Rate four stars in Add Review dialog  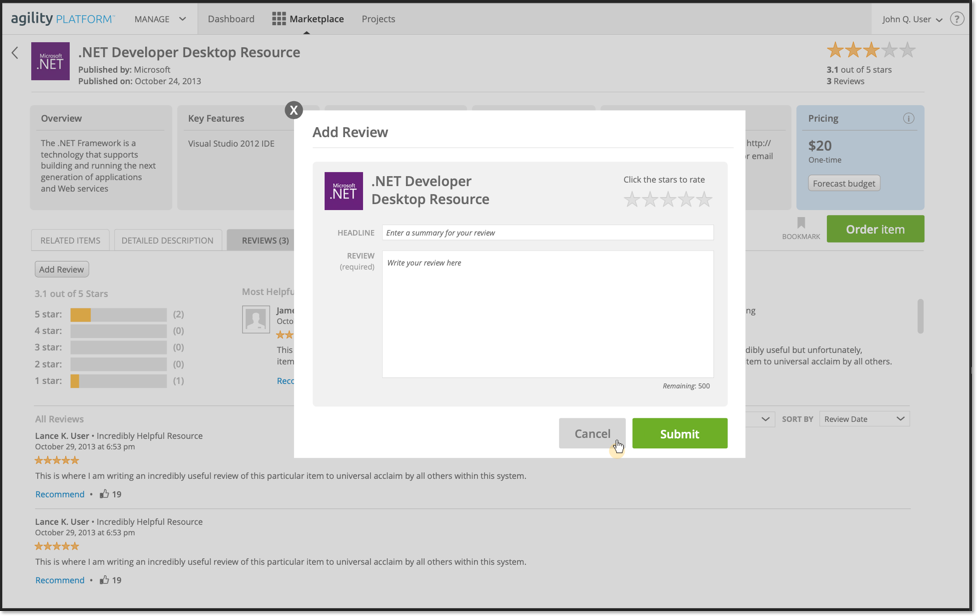[686, 199]
